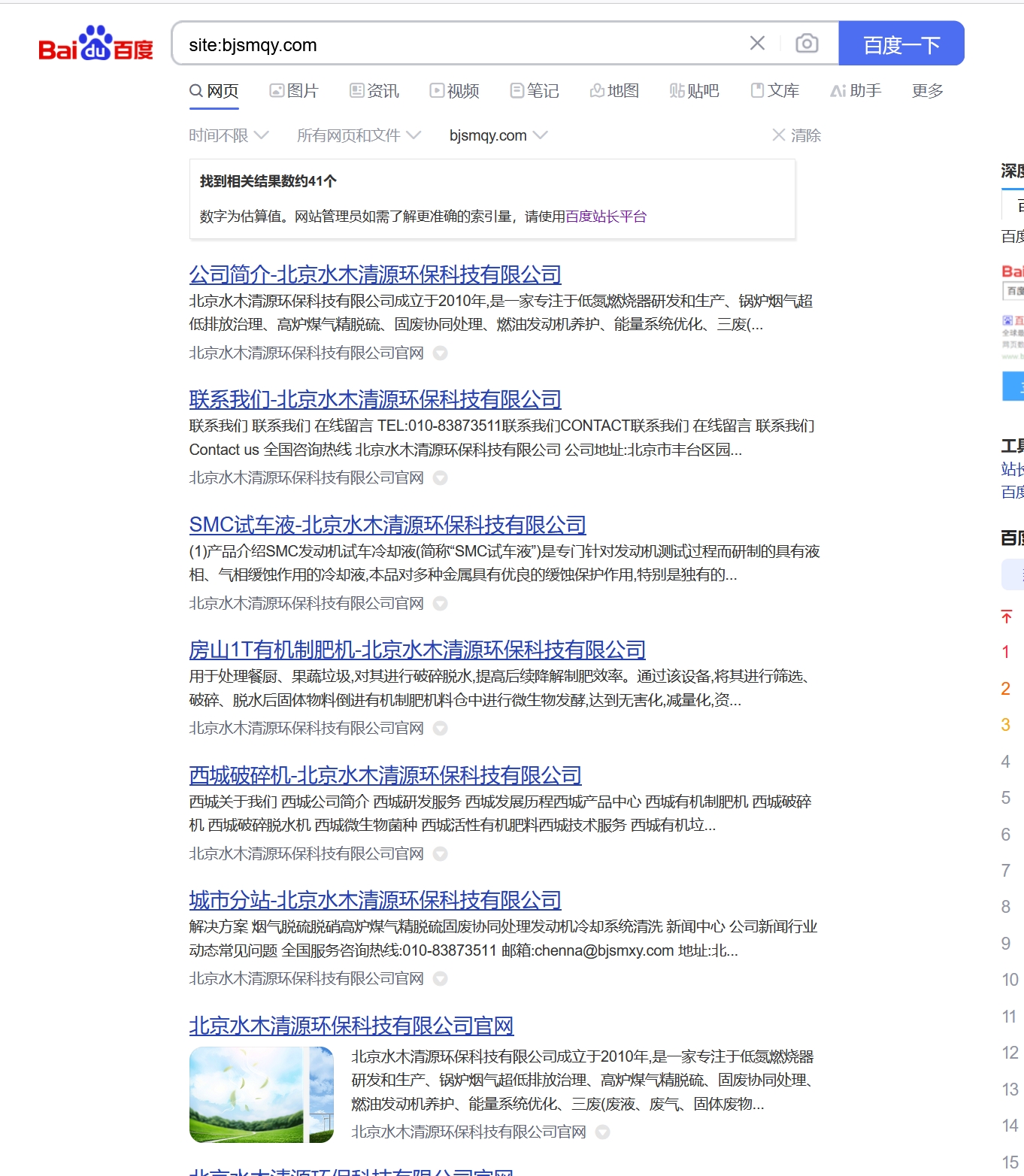Open the 公司简介 company profile result
Image resolution: width=1024 pixels, height=1176 pixels.
pyautogui.click(x=374, y=275)
